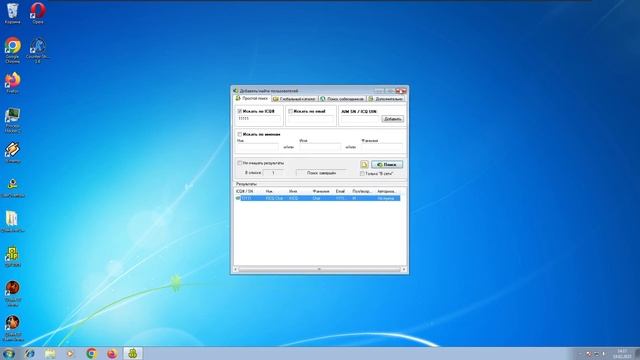The image size is (640, 360).
Task: Switch to the QIP taskbar button
Action: pyautogui.click(x=133, y=353)
